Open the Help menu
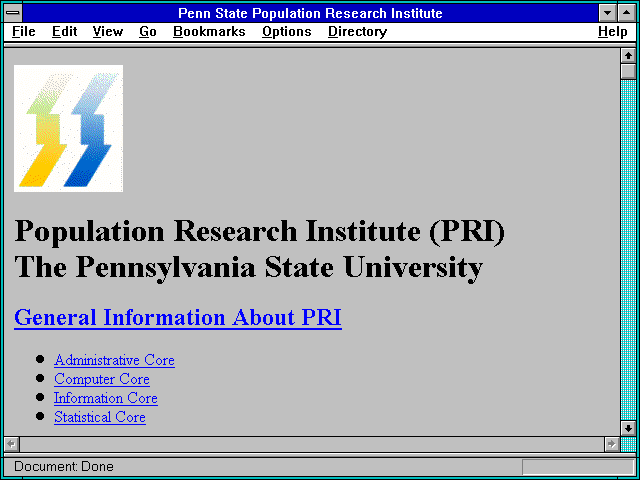 pos(613,32)
